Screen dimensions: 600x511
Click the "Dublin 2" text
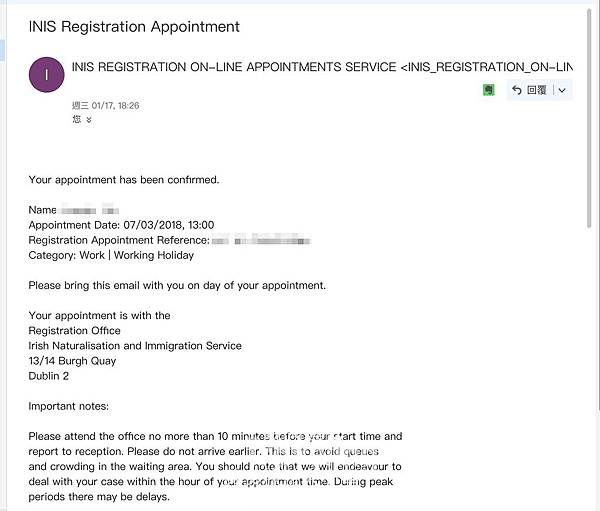49,376
